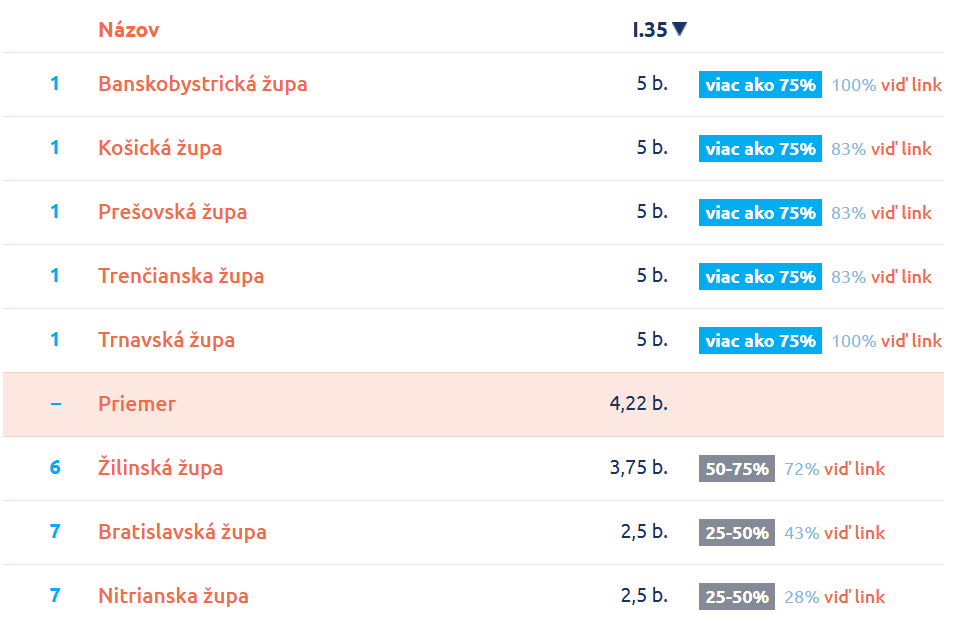
Task: Open Nitrianska župa entry
Action: coord(174,596)
